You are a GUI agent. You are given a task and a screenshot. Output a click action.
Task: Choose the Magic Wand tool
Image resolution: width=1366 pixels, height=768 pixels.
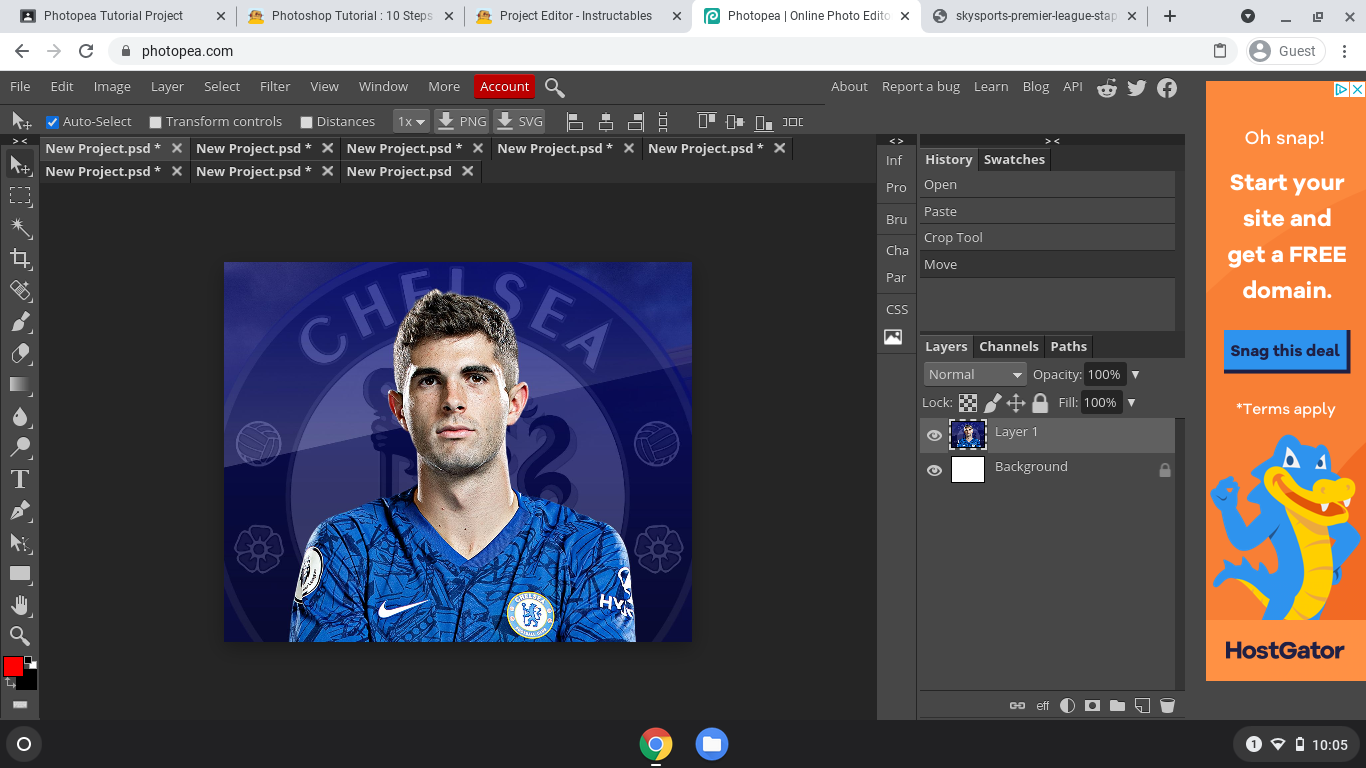[20, 228]
